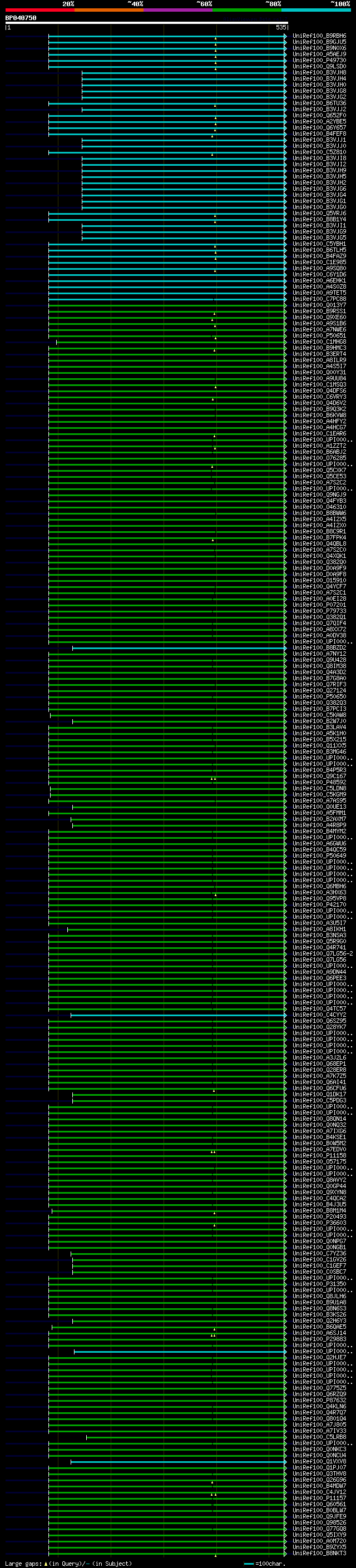This screenshot has height=1568, width=356.
Task: Select hit label UniRef100_P36603
Action: (319, 1223)
